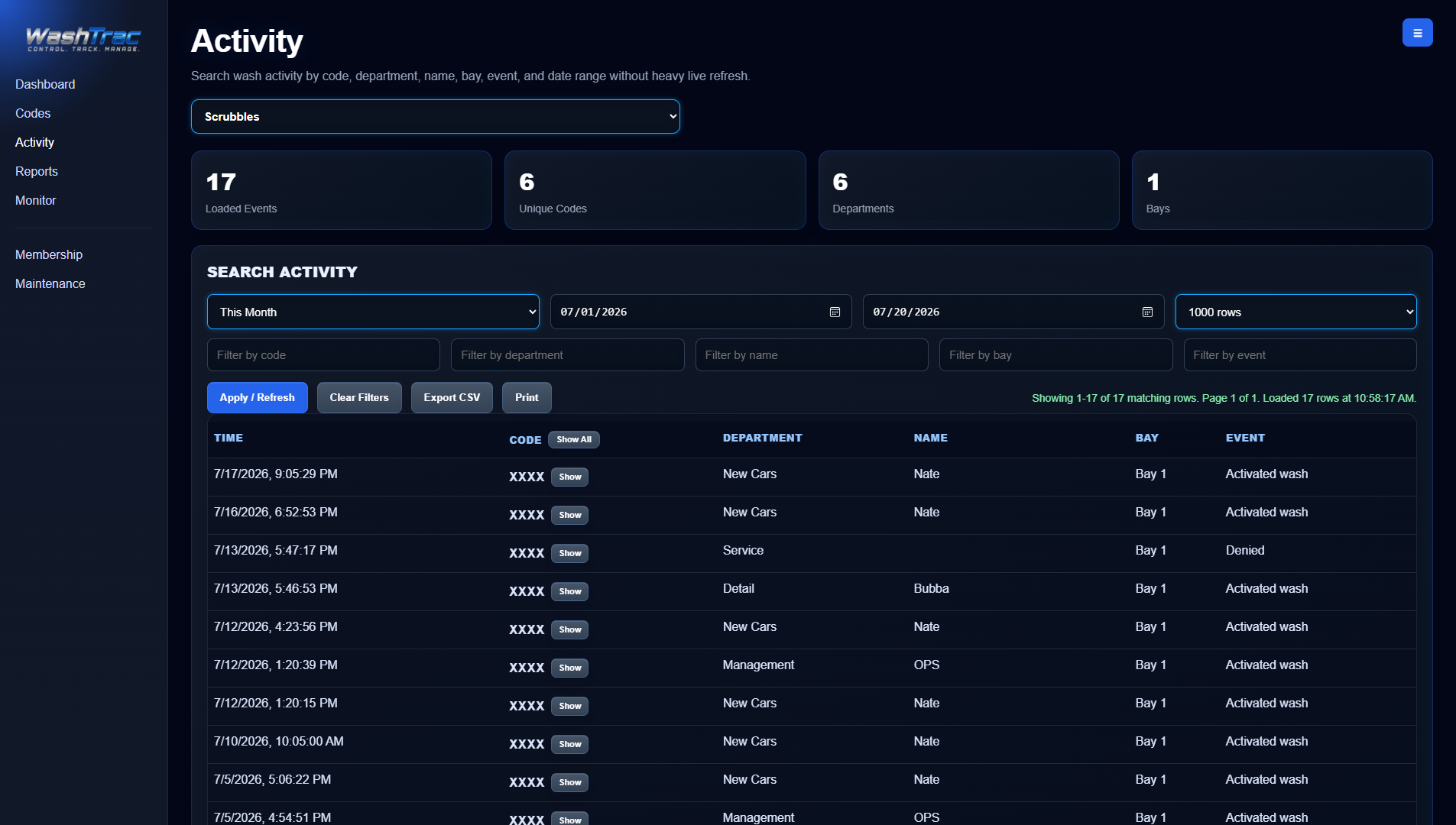
Task: Click the EVENT column header
Action: point(1246,438)
